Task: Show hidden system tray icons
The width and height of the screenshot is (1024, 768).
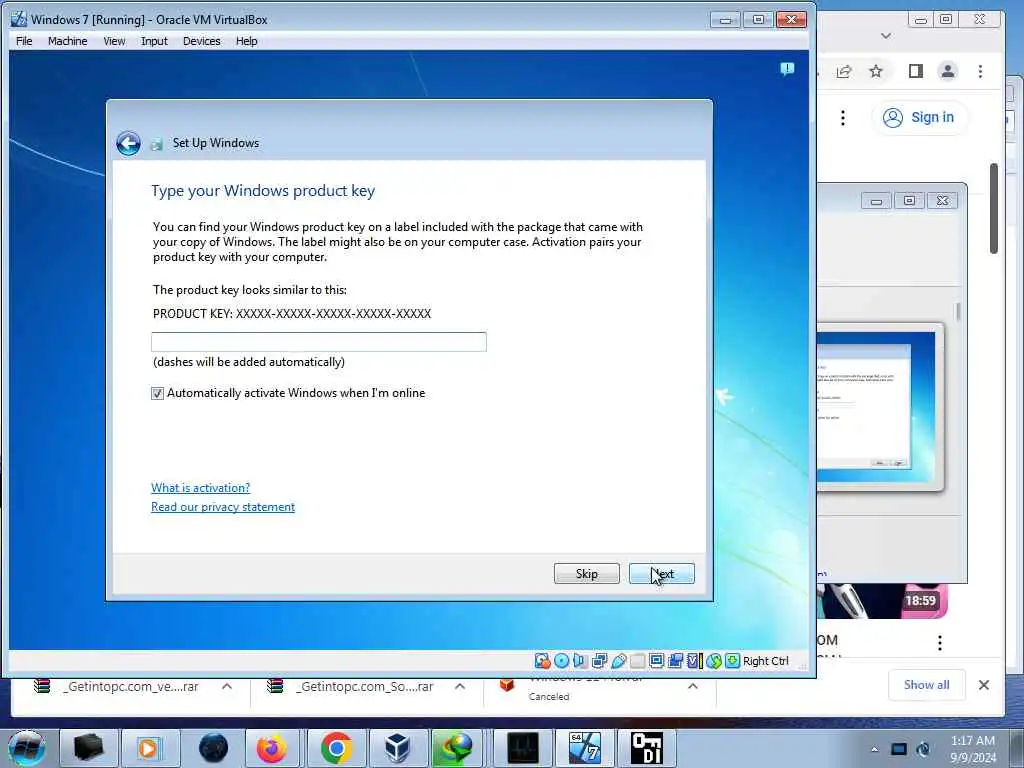Action: 874,749
